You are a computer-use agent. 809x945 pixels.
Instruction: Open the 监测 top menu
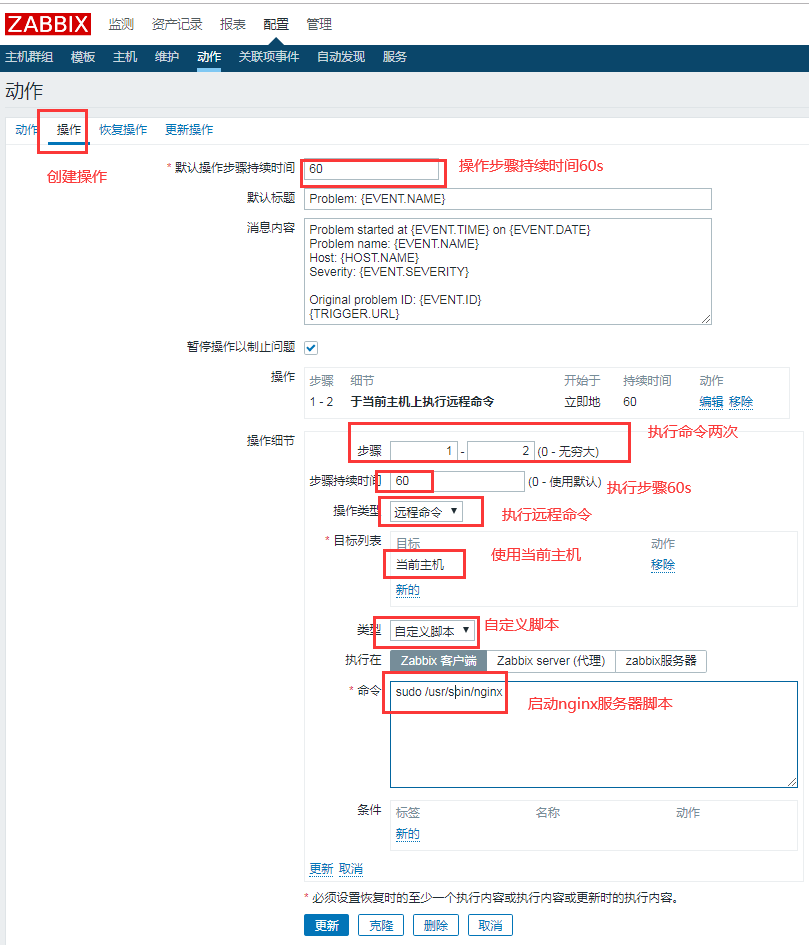121,24
